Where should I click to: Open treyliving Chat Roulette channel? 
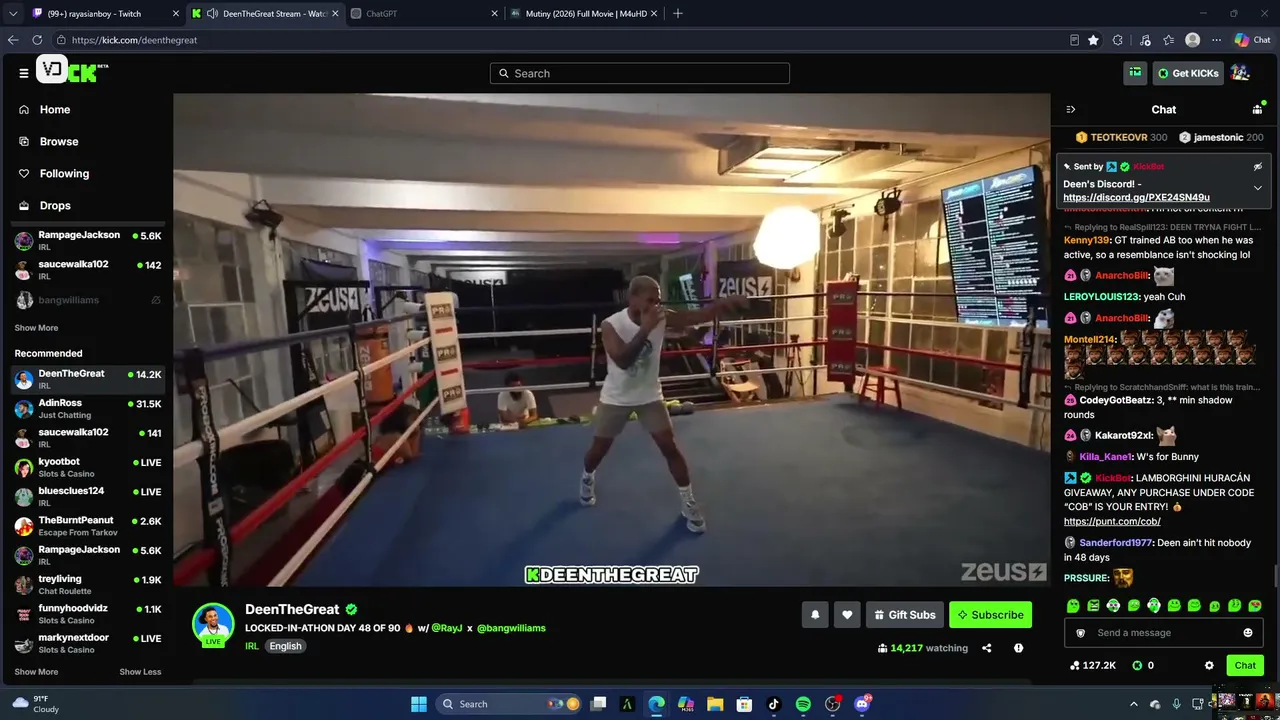coord(88,585)
